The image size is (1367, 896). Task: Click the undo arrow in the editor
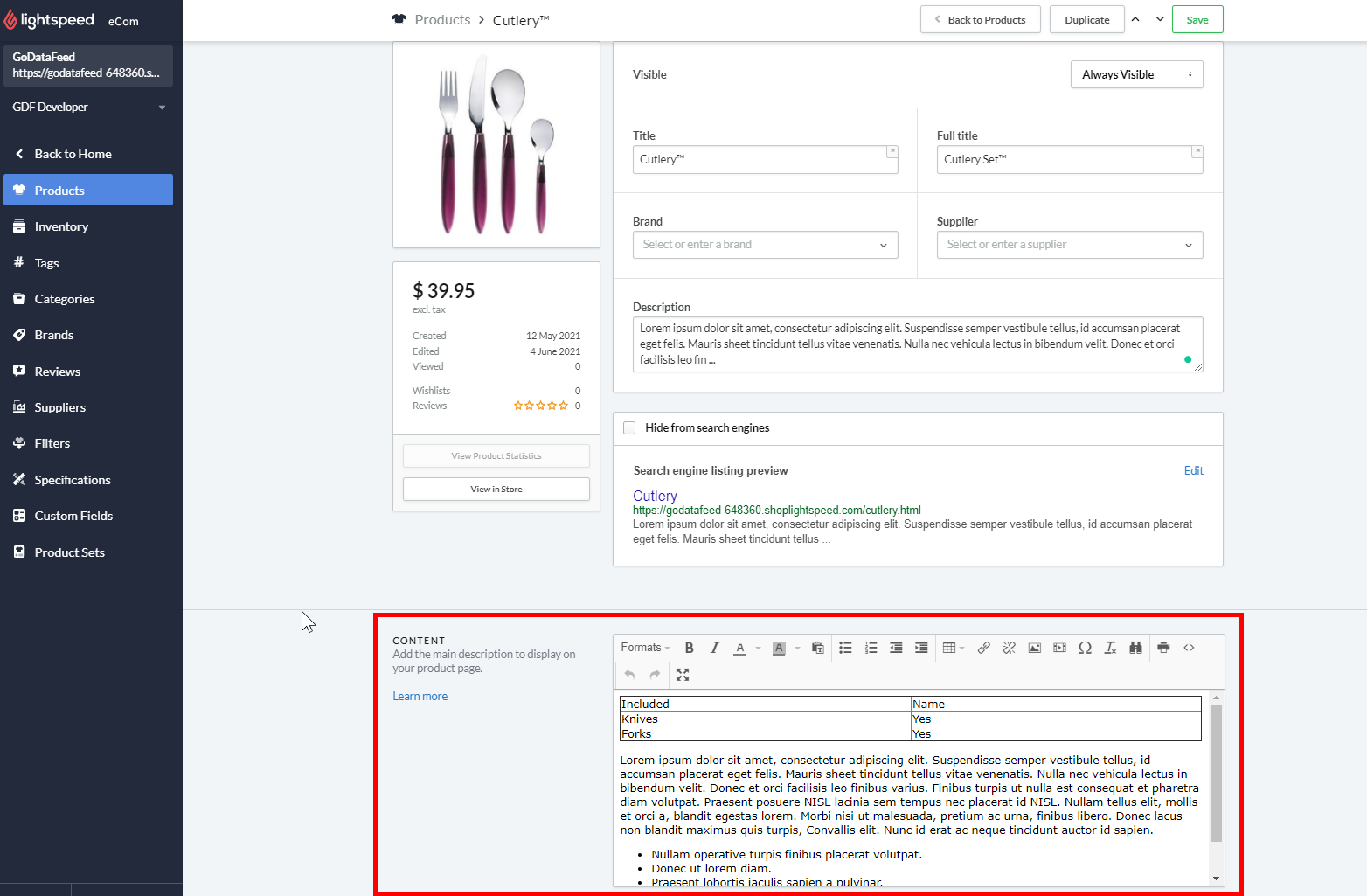click(x=629, y=675)
